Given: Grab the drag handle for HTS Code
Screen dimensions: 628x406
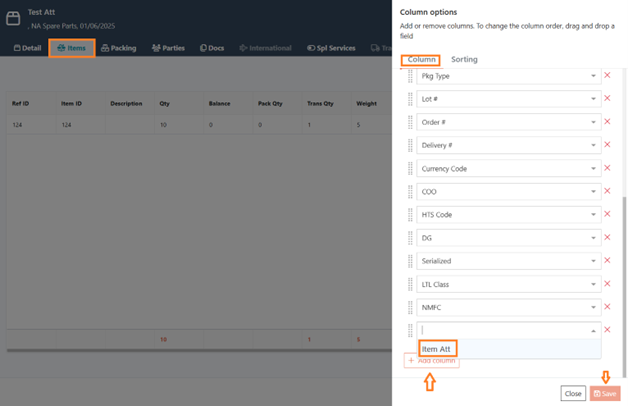Looking at the screenshot, I should click(x=410, y=215).
